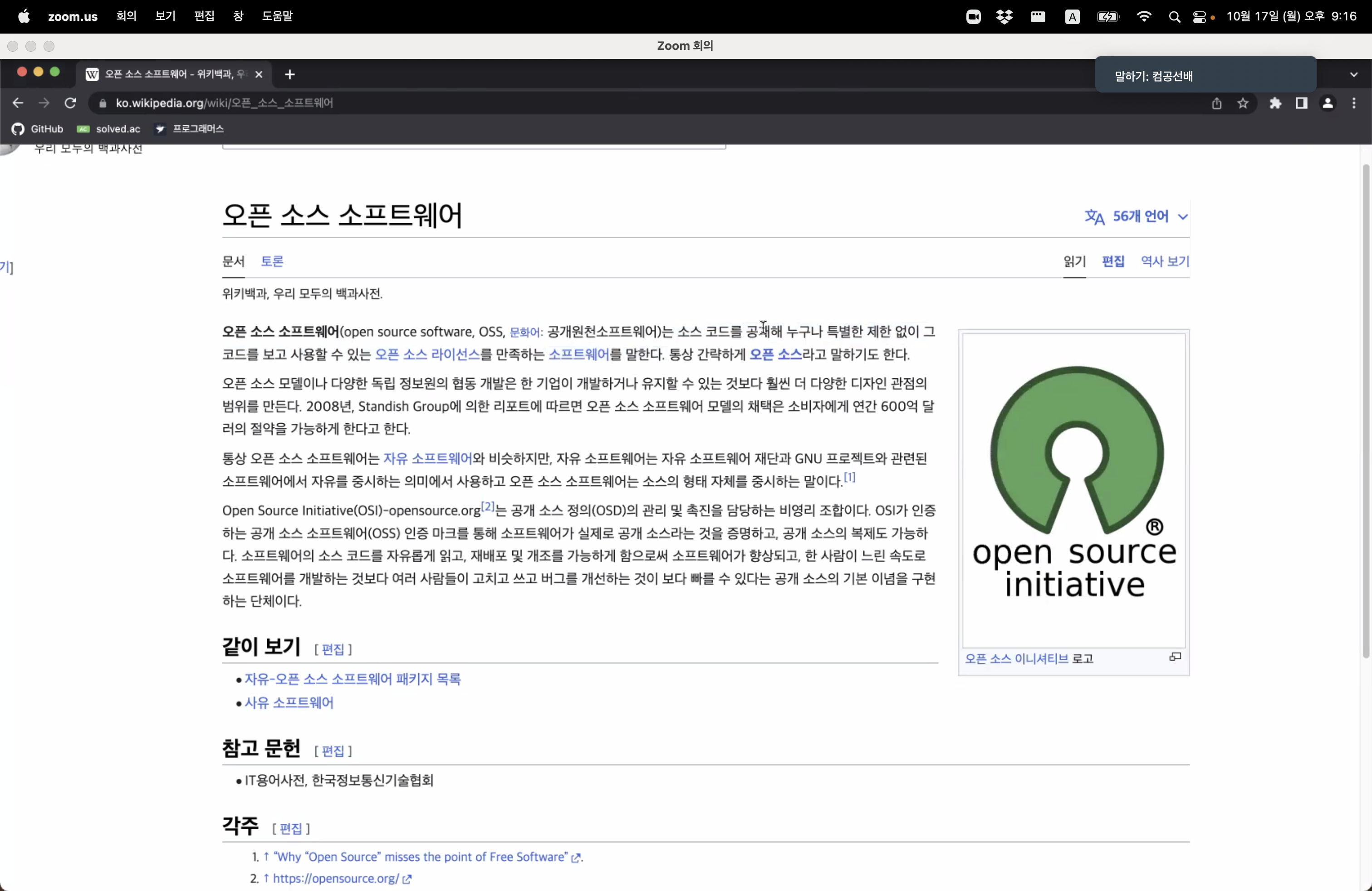Open the 보기 menu in menu bar
This screenshot has height=891, width=1372.
pyautogui.click(x=166, y=16)
